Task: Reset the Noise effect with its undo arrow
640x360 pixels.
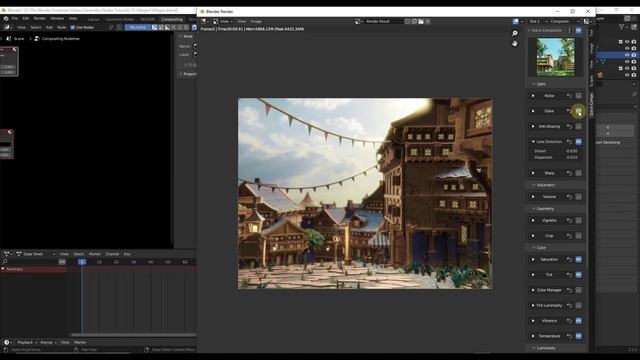Action: coord(569,96)
